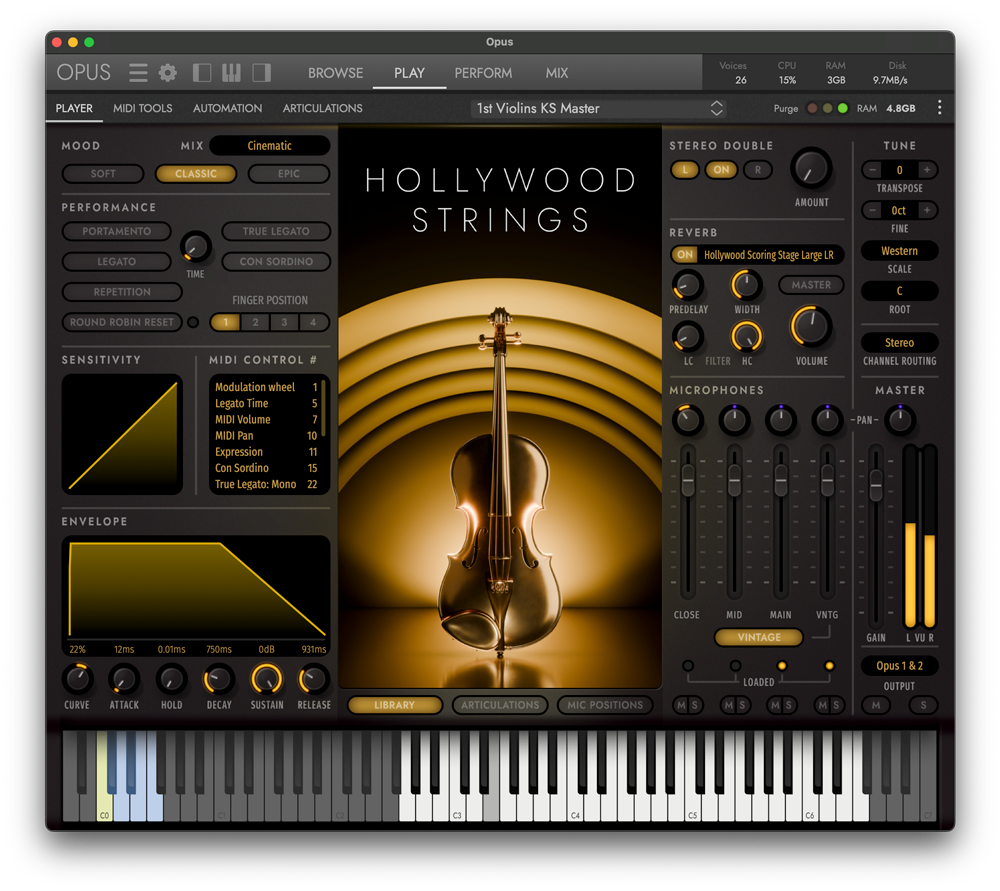Screen dimensions: 1000x891
Task: Open Opus settings via the gear icon
Action: (167, 72)
